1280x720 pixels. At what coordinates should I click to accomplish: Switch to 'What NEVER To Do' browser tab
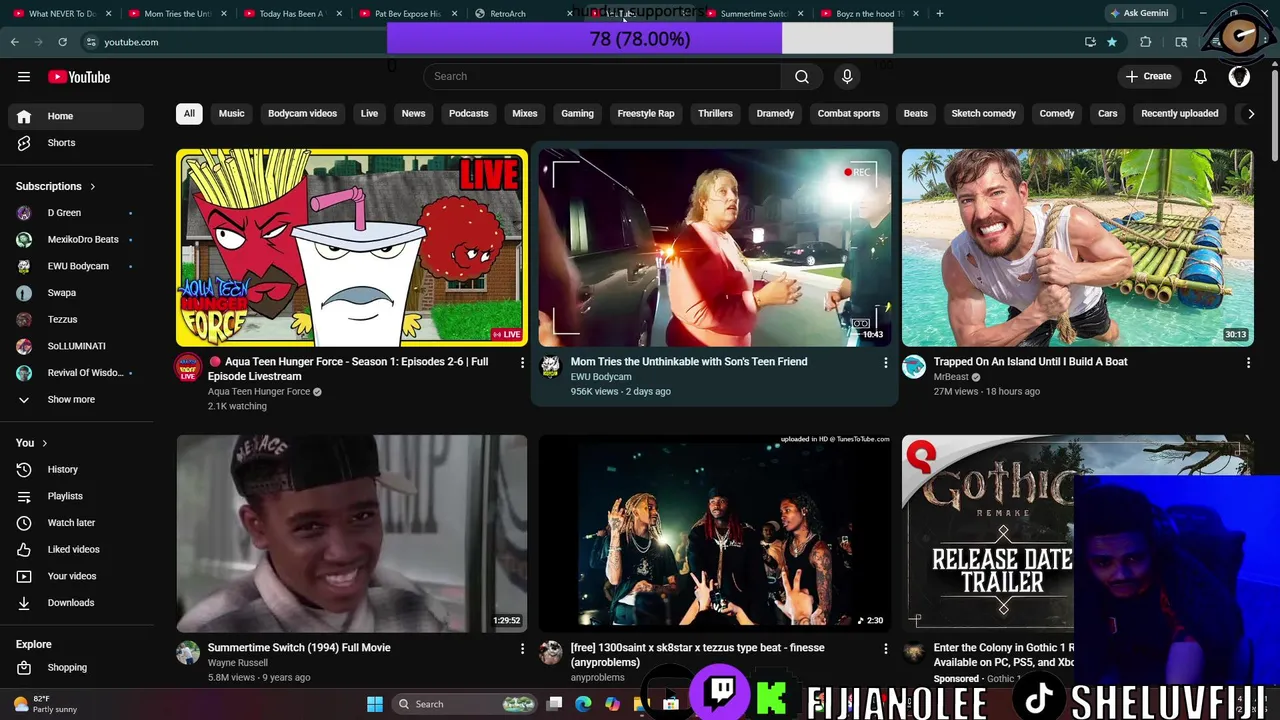point(60,14)
